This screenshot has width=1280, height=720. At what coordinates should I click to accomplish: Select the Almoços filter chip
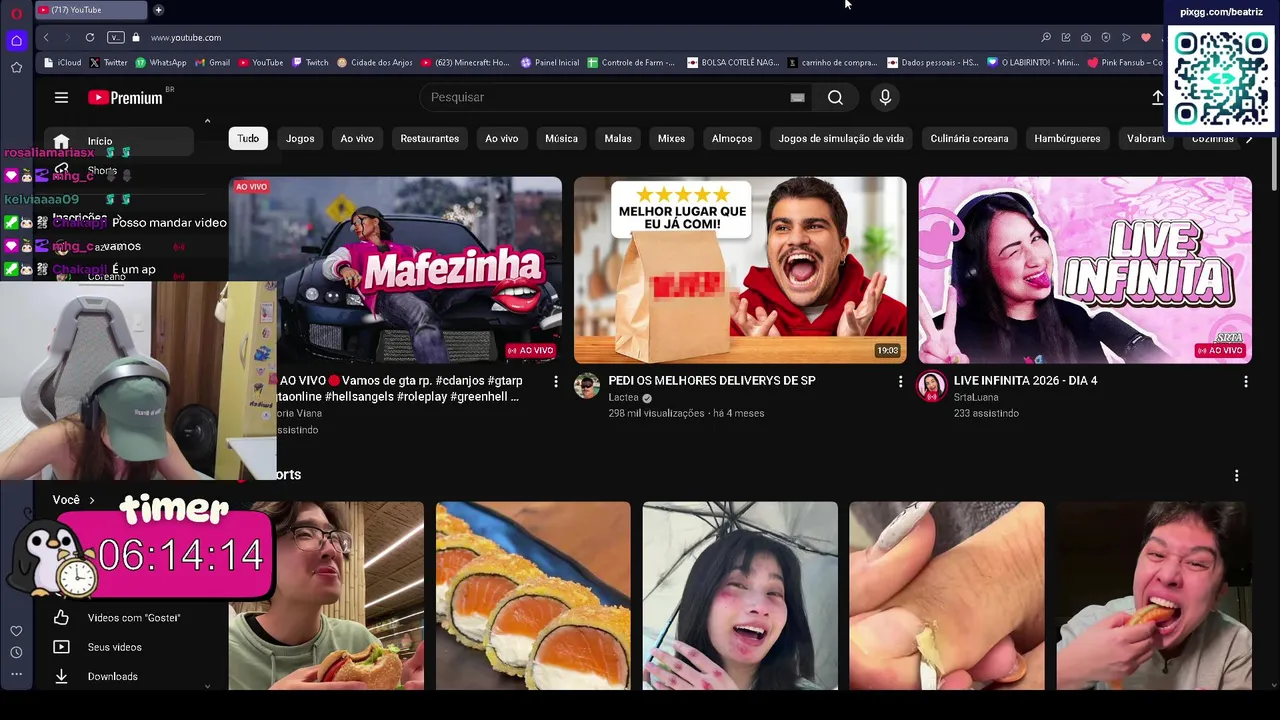732,139
